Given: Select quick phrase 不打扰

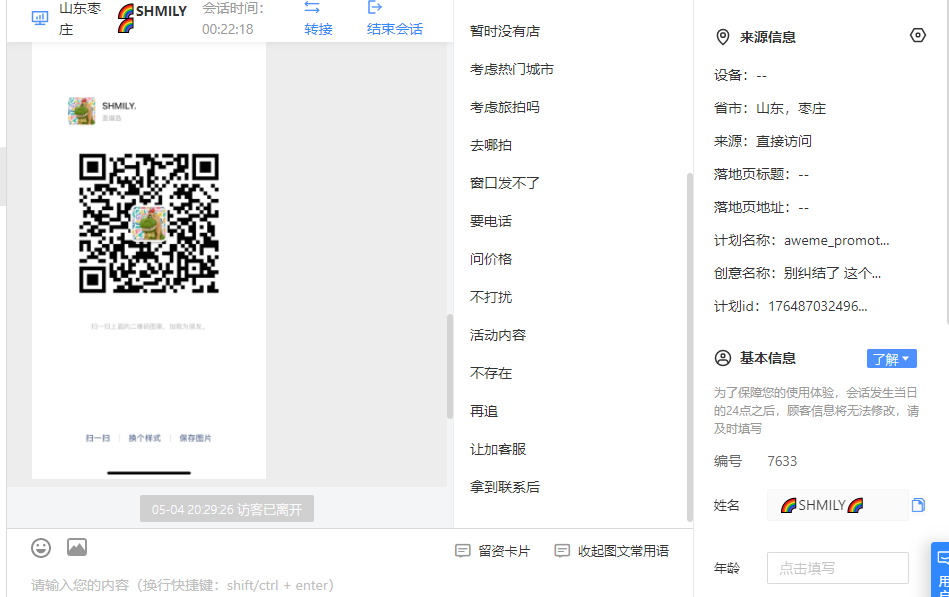Looking at the screenshot, I should [491, 297].
